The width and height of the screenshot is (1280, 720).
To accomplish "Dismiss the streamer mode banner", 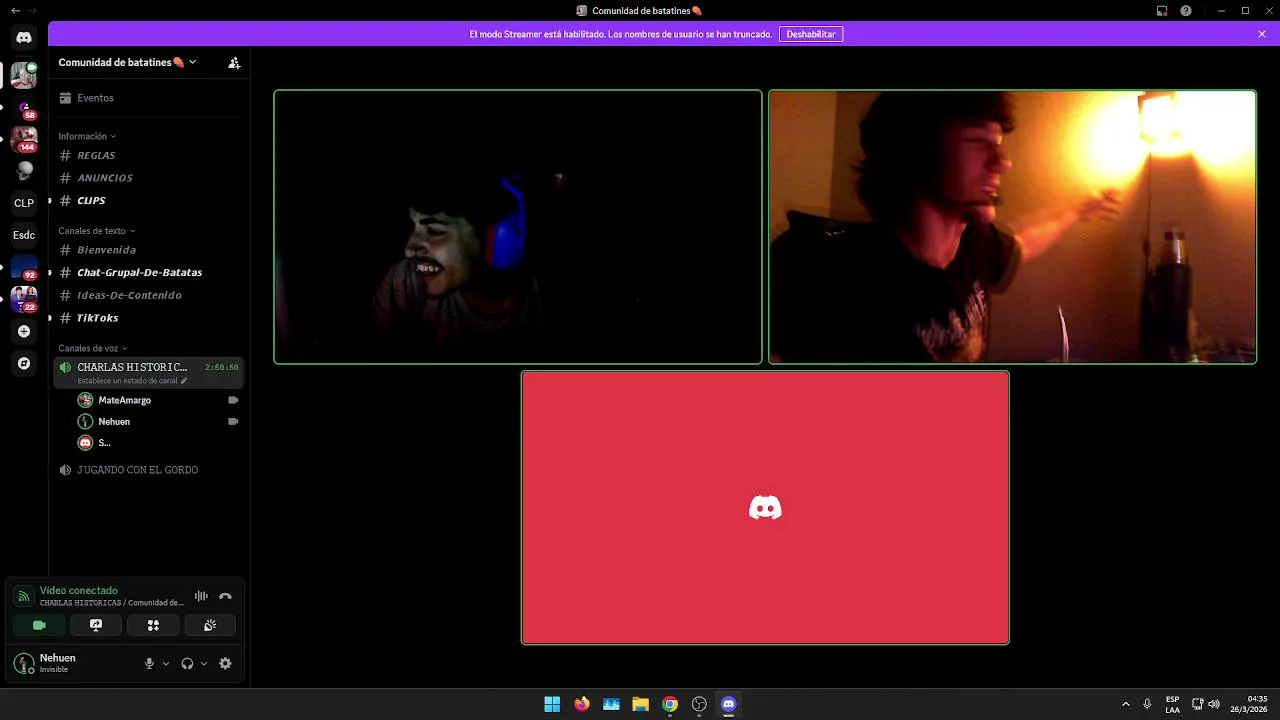I will click(x=1262, y=34).
